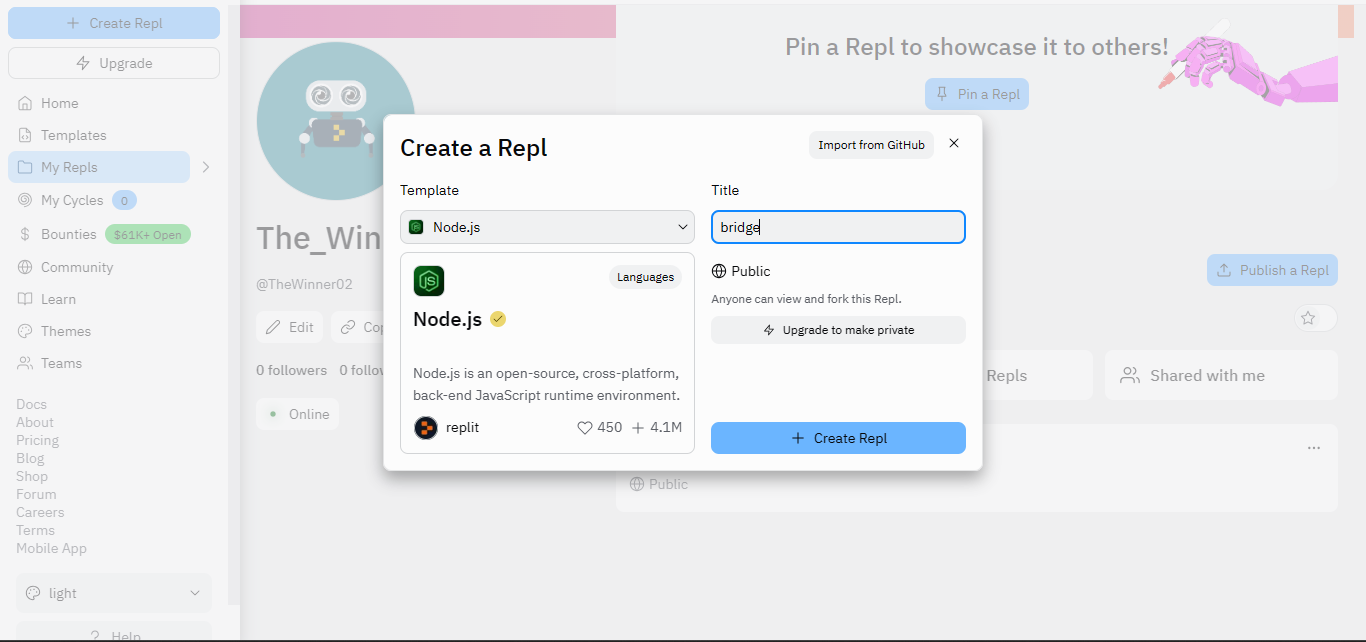Click the replit author avatar icon
The image size is (1366, 642).
click(426, 427)
